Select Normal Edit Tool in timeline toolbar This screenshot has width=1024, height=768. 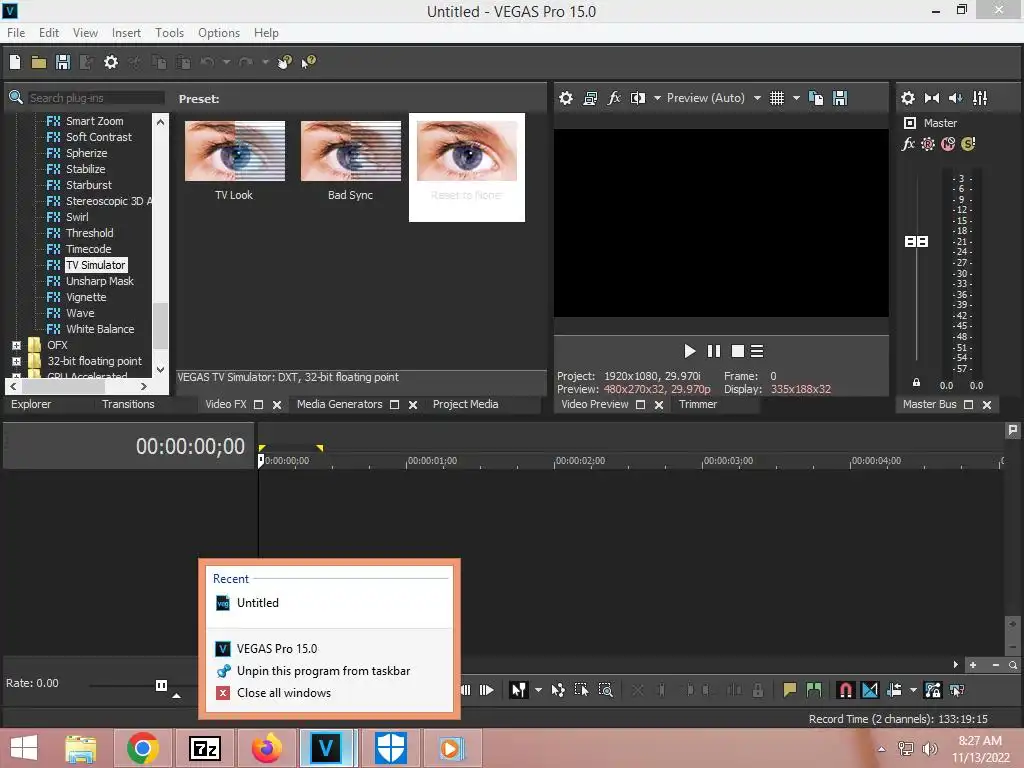point(519,690)
